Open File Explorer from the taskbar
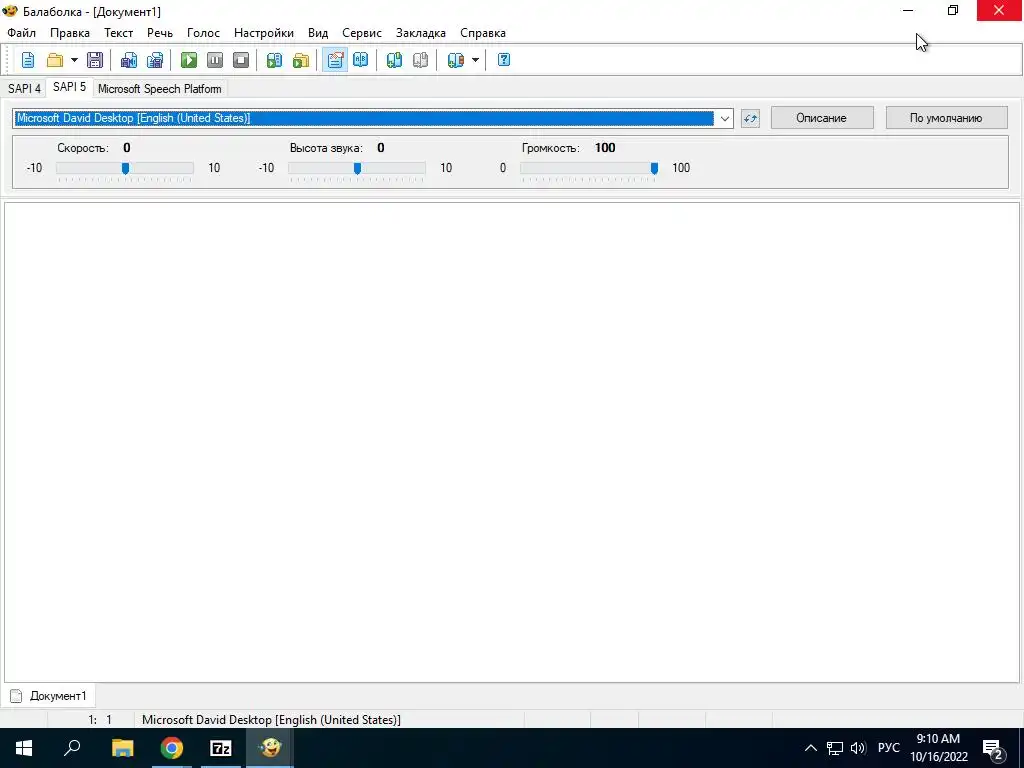 (x=122, y=748)
